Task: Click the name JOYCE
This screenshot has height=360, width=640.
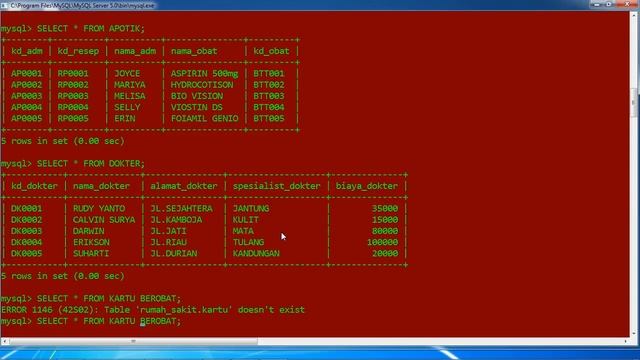Action: [x=127, y=73]
